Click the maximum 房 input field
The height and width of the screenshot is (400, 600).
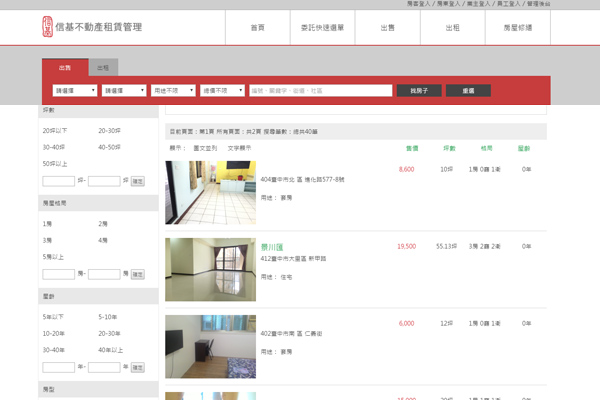tap(104, 274)
